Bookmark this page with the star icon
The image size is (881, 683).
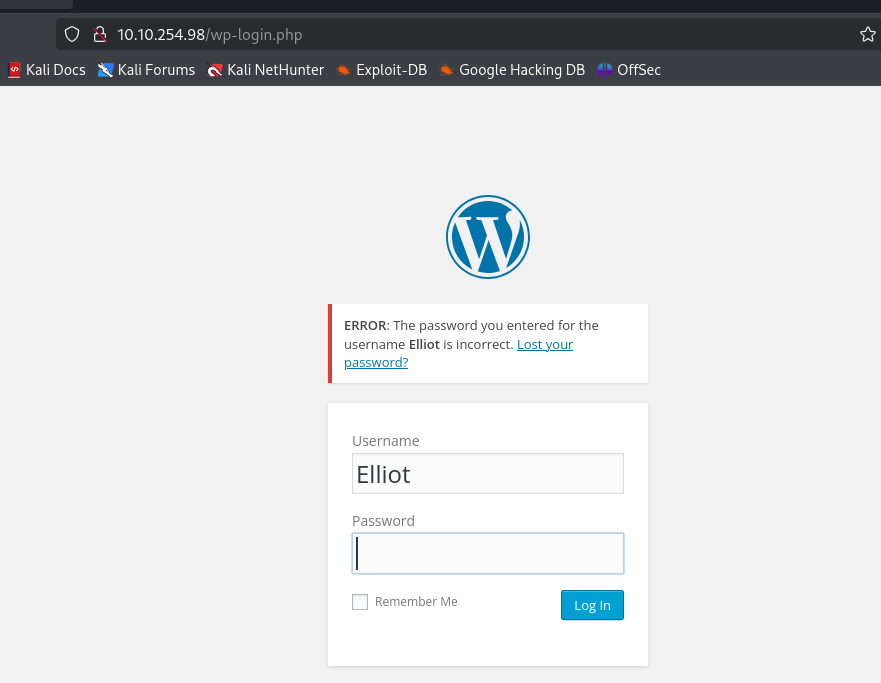pos(867,35)
